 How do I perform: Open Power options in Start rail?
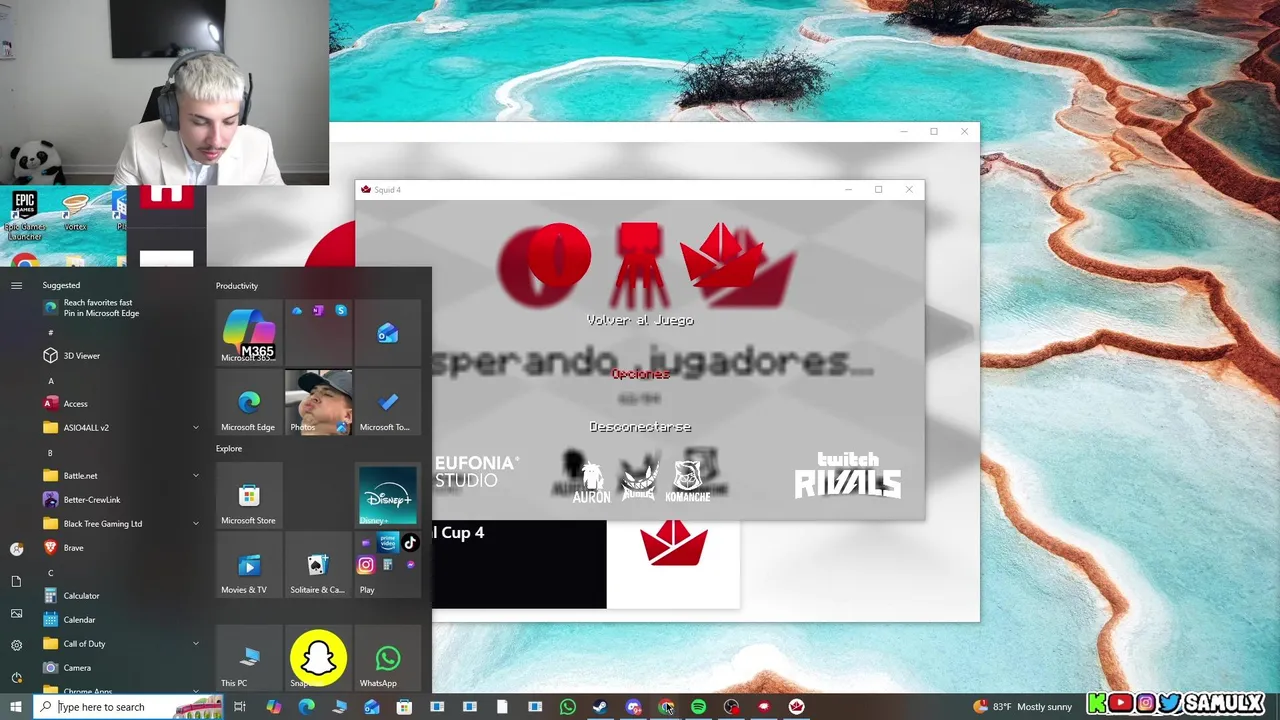(16, 677)
